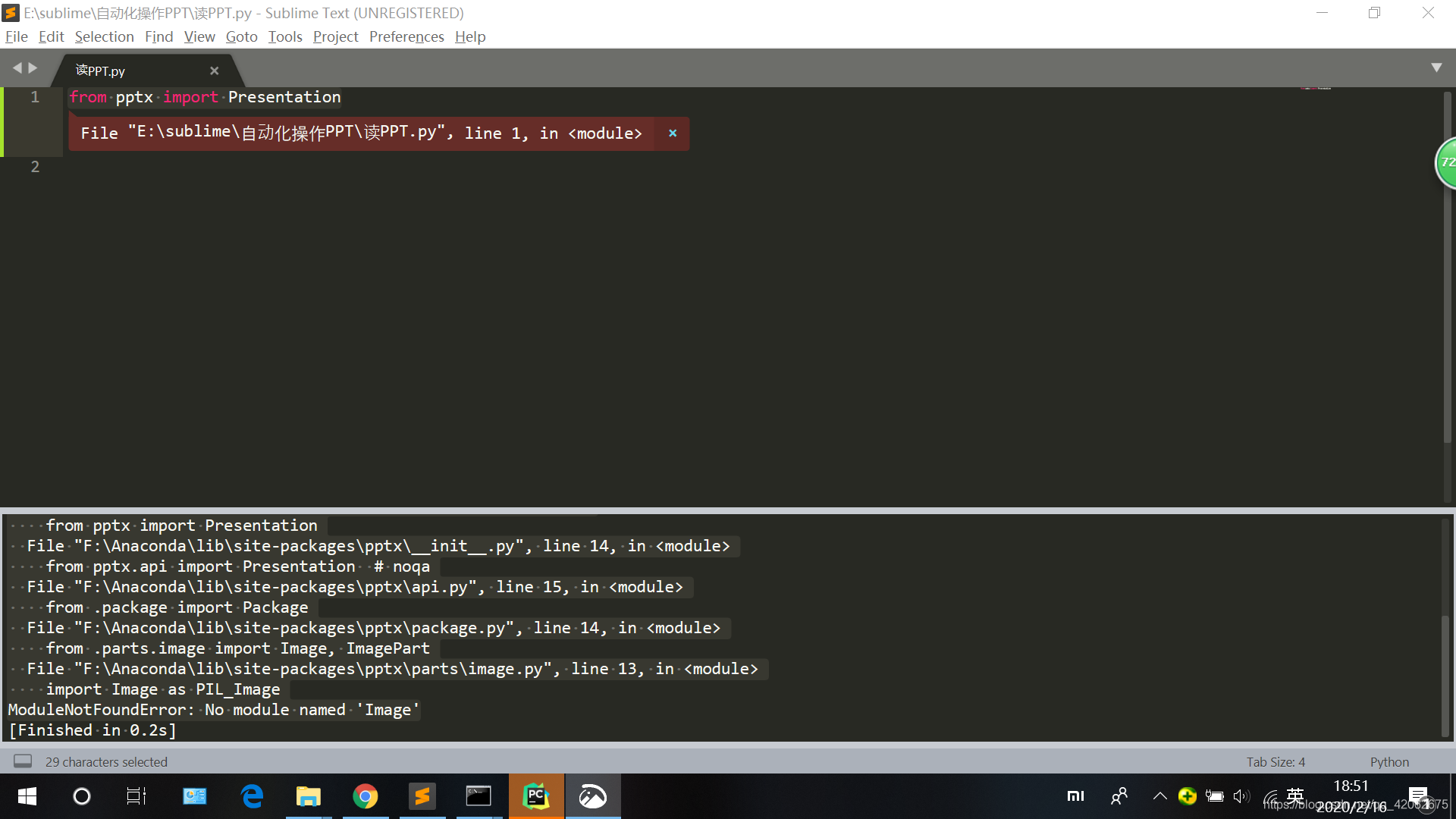Switch input language via the 英 indicator
The width and height of the screenshot is (1456, 819).
tap(1294, 796)
